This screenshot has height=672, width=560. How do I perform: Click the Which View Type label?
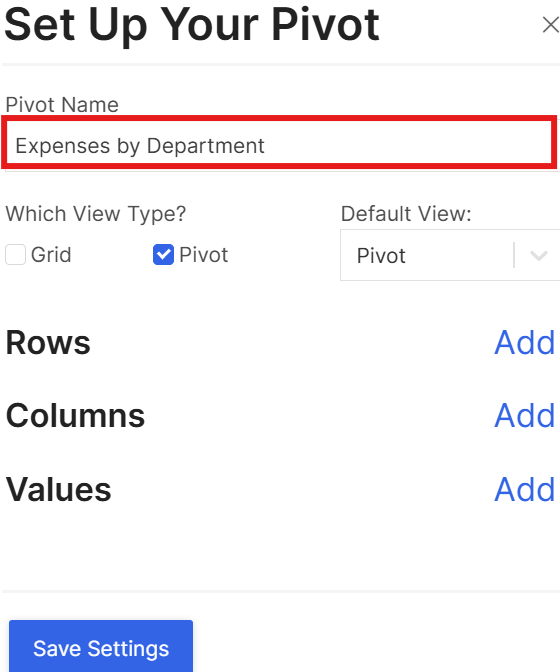[96, 213]
